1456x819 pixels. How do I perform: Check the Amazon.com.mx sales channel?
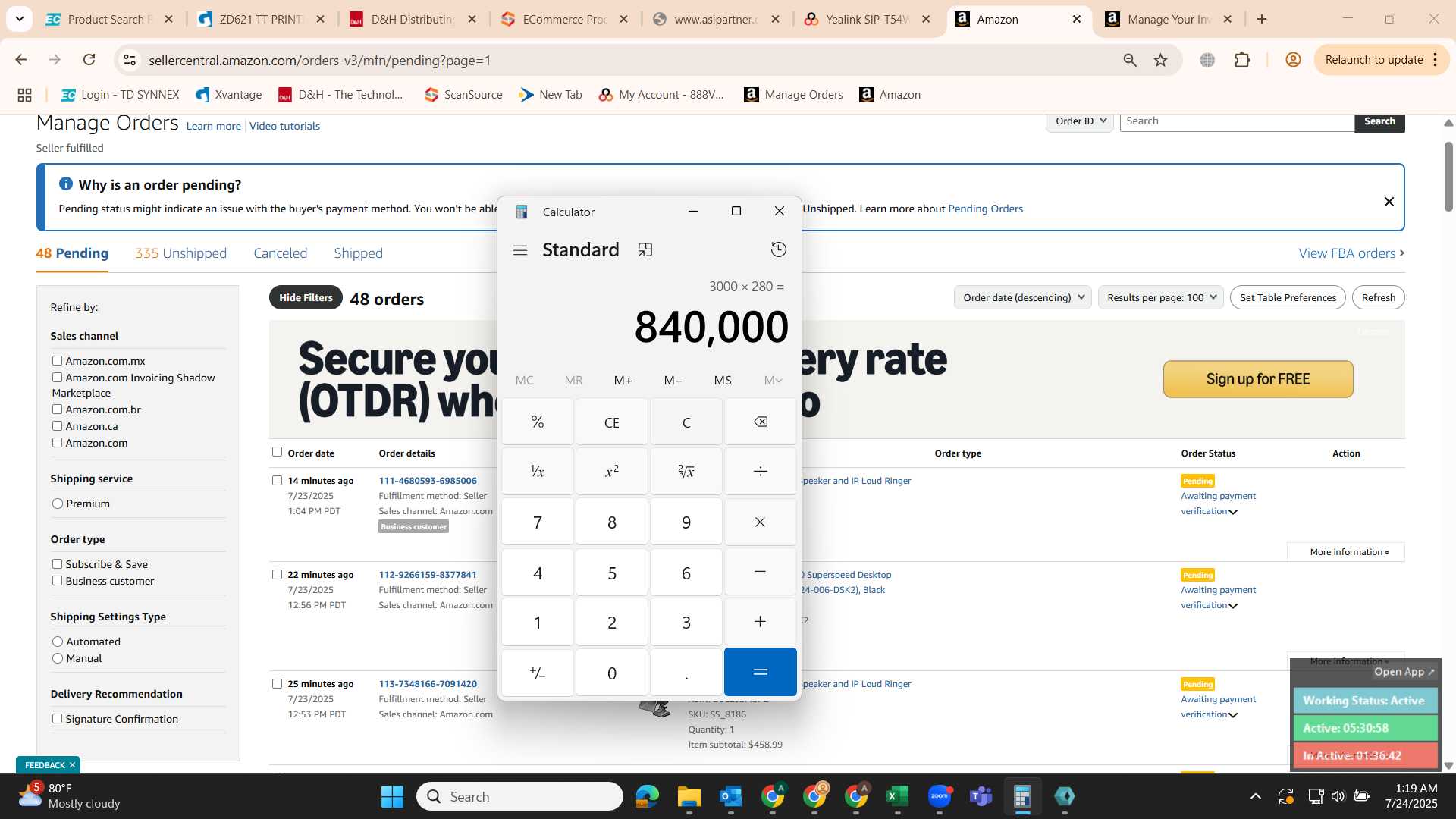[x=57, y=361]
